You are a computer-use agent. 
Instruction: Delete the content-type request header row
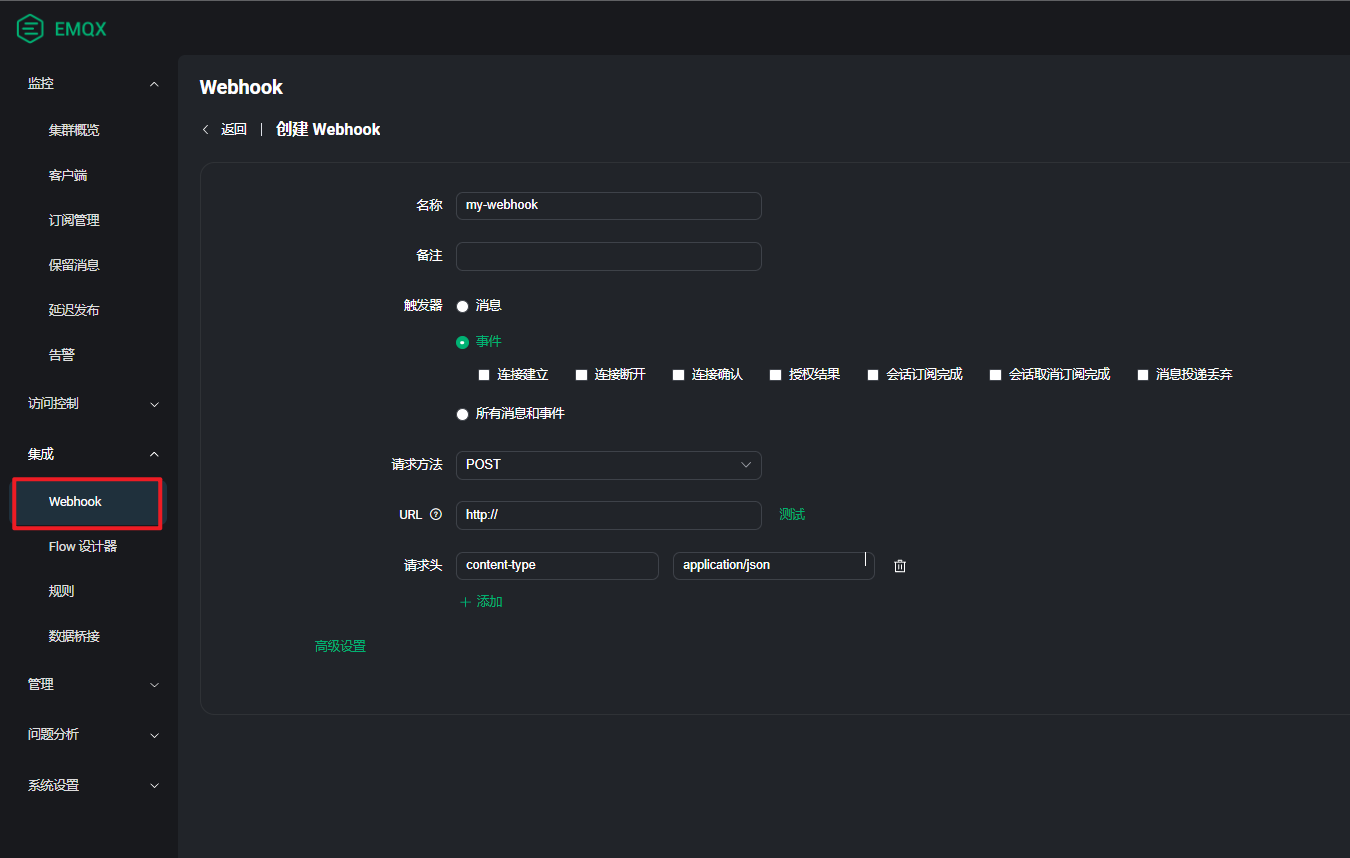point(900,566)
